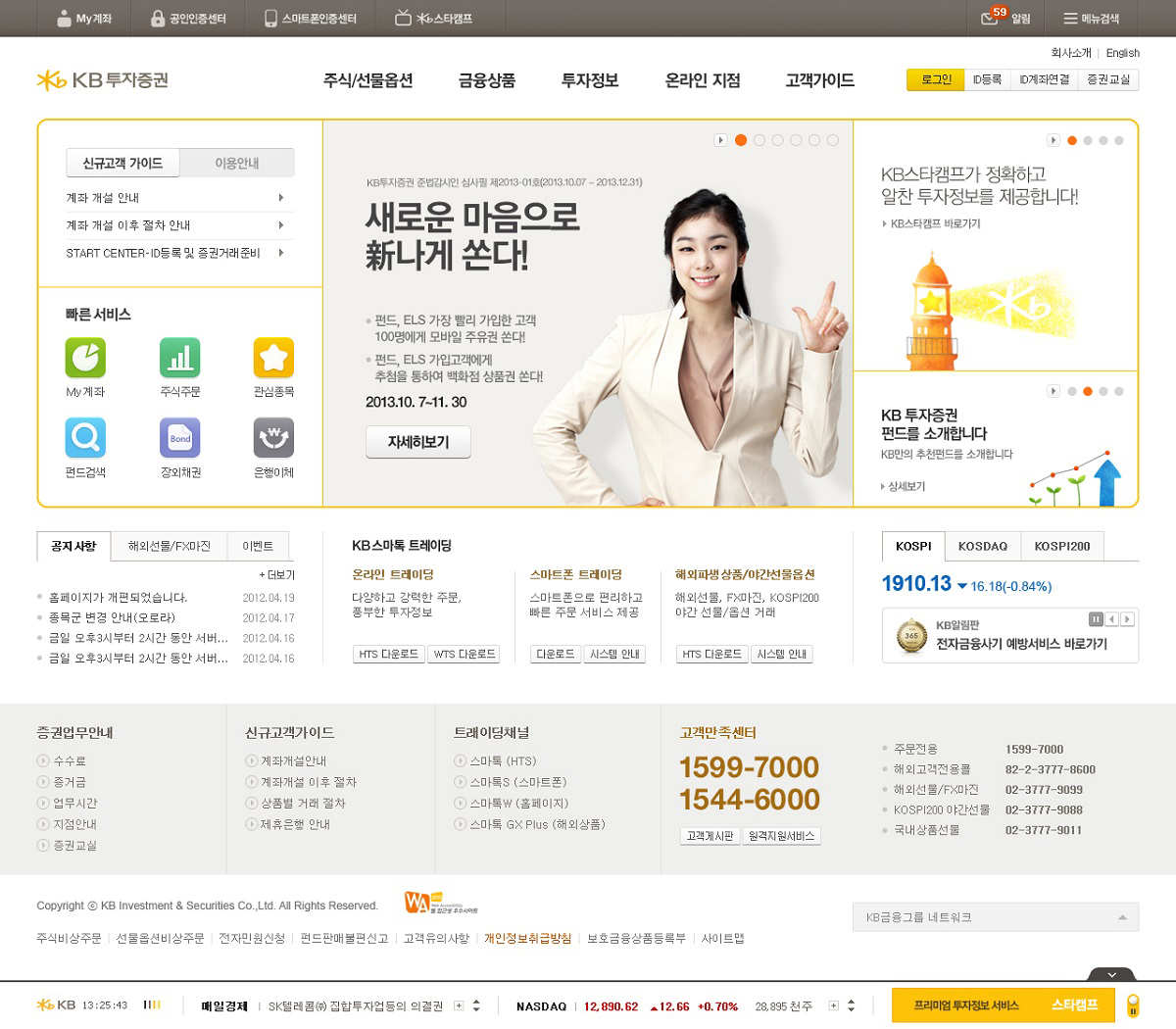Step through the 매일경제 news ticker arrows
The height and width of the screenshot is (1029, 1176).
pos(476,1005)
